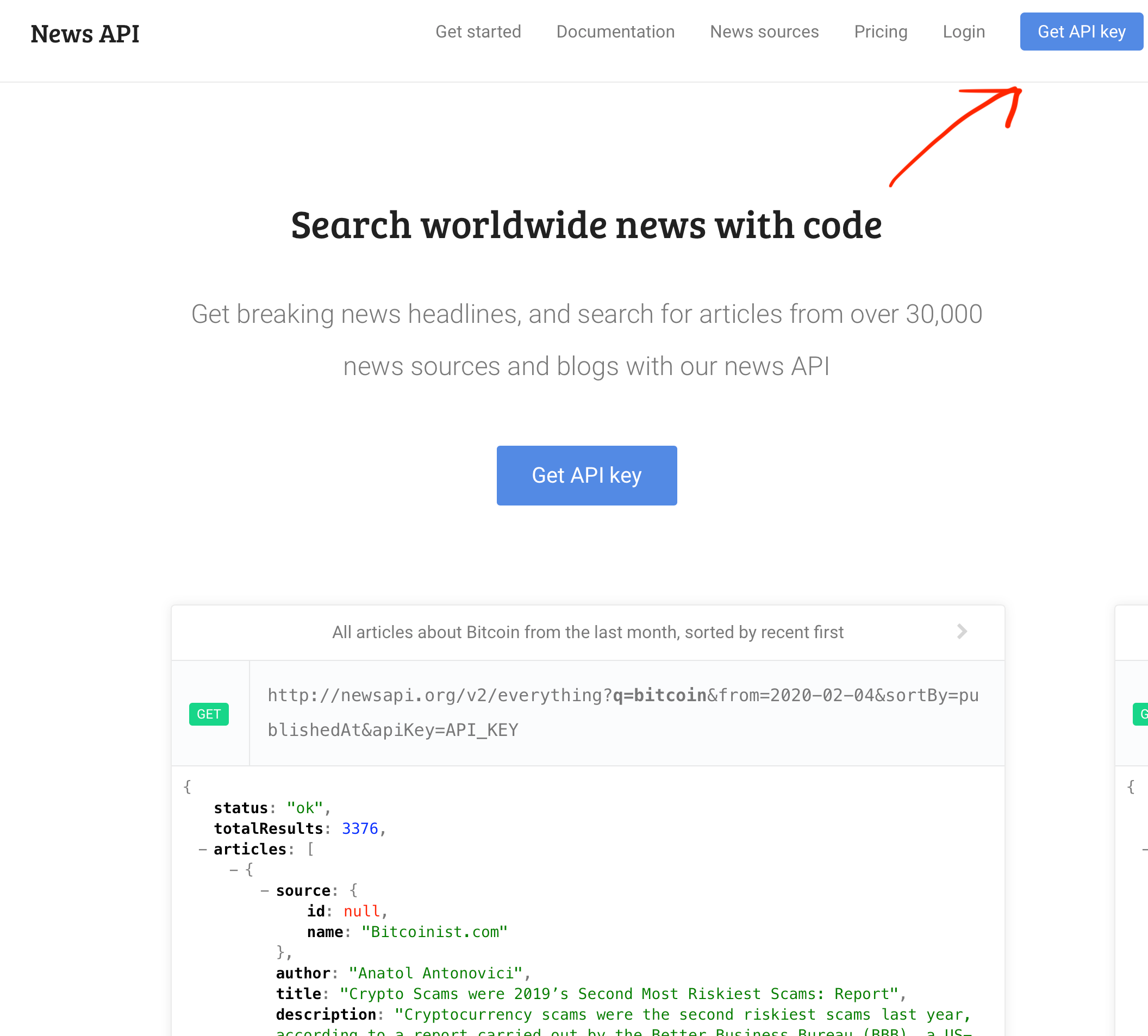Image resolution: width=1148 pixels, height=1036 pixels.
Task: Click the All articles about Bitcoin heading
Action: point(588,632)
